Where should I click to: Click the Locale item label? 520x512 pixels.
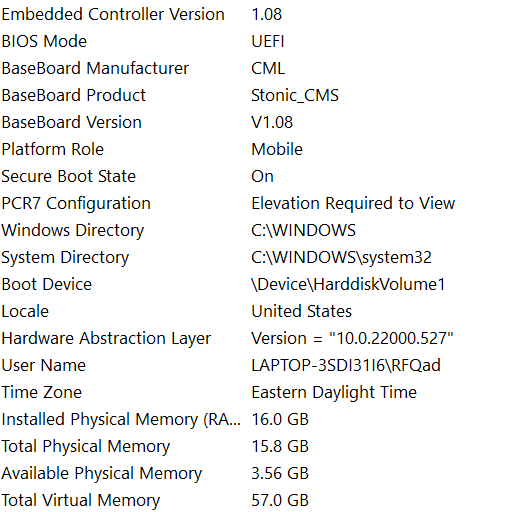coord(25,311)
